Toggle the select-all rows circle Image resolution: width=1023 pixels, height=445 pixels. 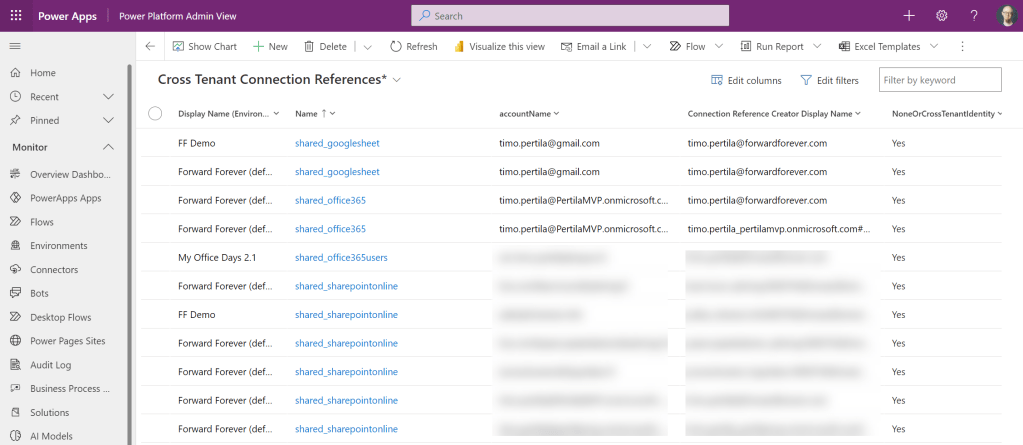pyautogui.click(x=155, y=114)
